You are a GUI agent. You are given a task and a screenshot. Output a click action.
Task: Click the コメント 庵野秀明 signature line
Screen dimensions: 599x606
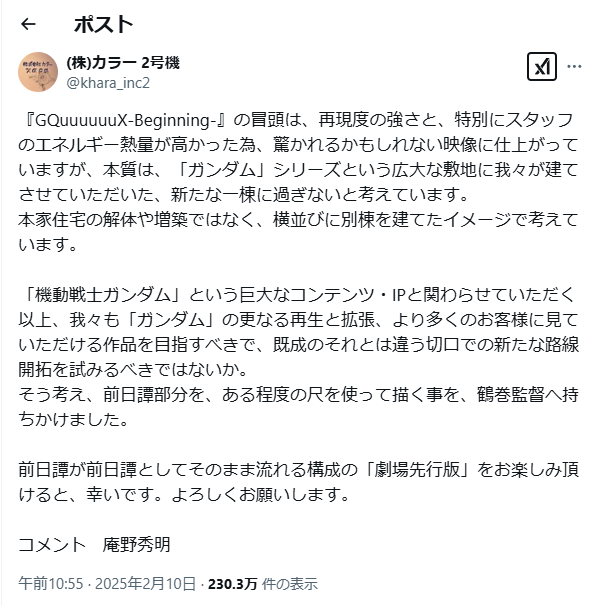[x=95, y=545]
